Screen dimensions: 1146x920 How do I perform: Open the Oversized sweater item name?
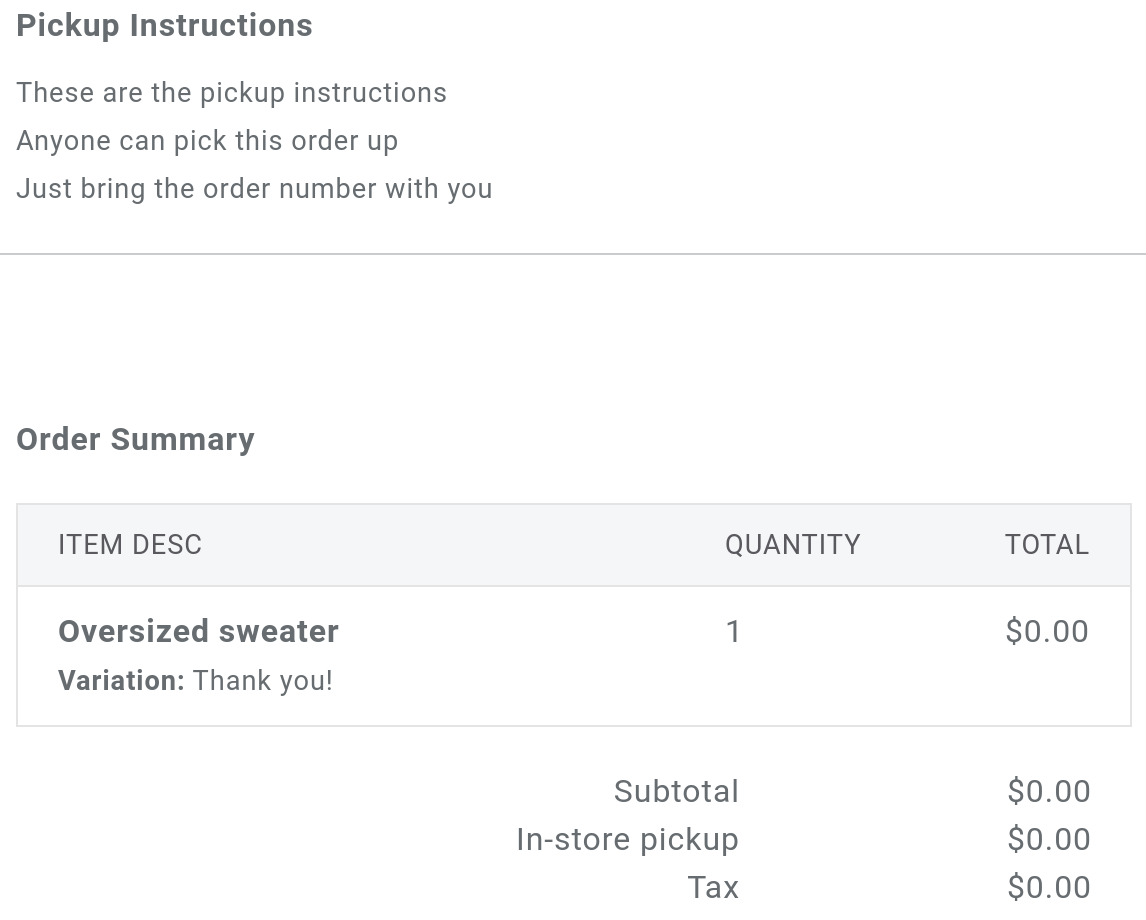[x=198, y=632]
